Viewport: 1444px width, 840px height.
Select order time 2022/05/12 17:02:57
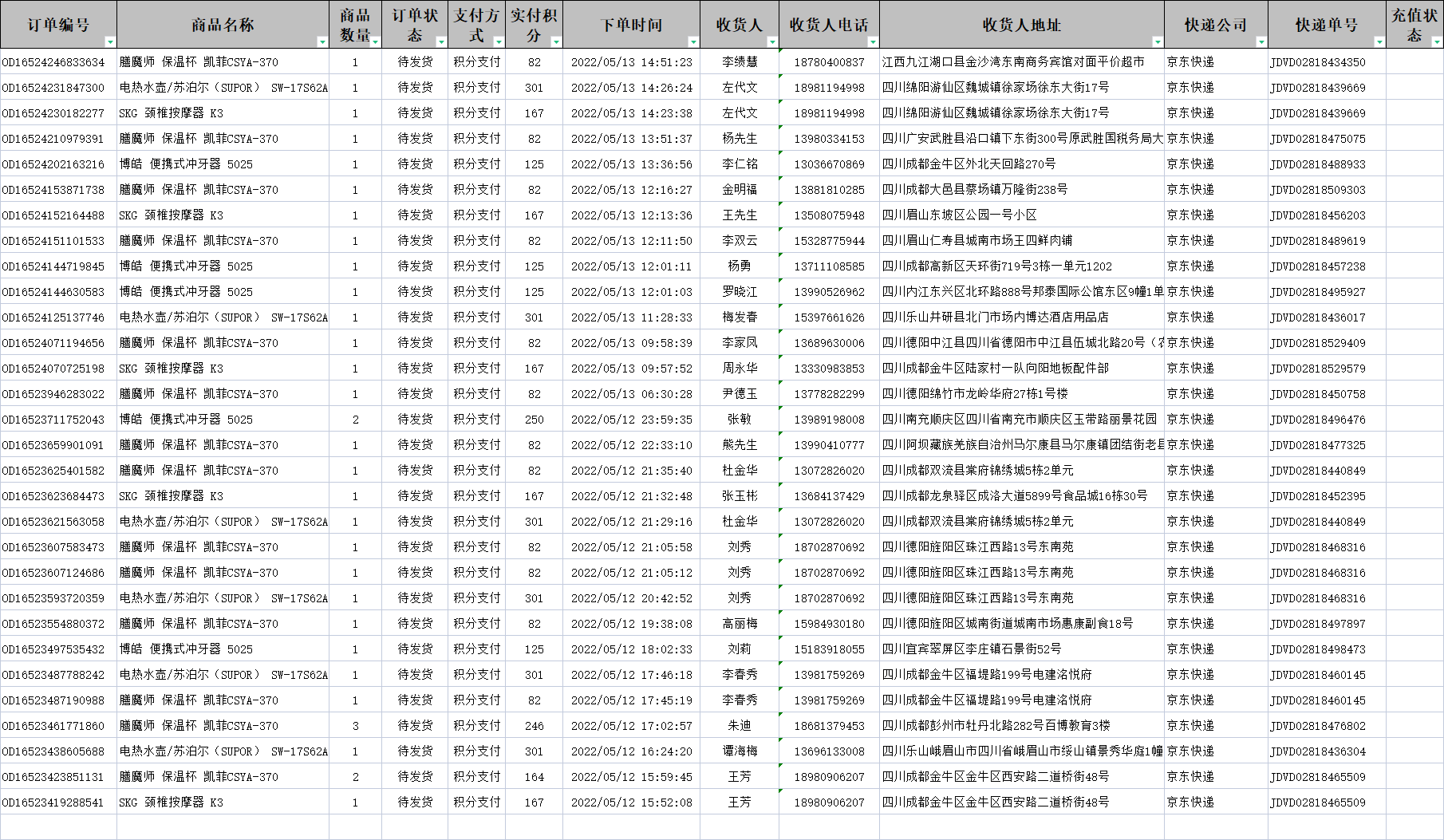click(x=631, y=726)
